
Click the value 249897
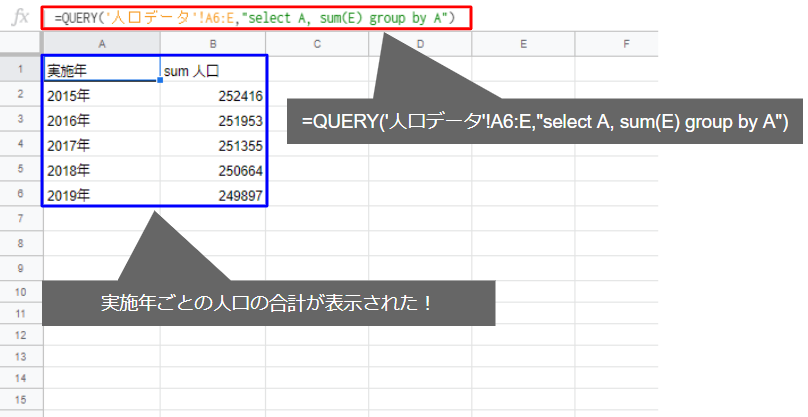coord(213,194)
